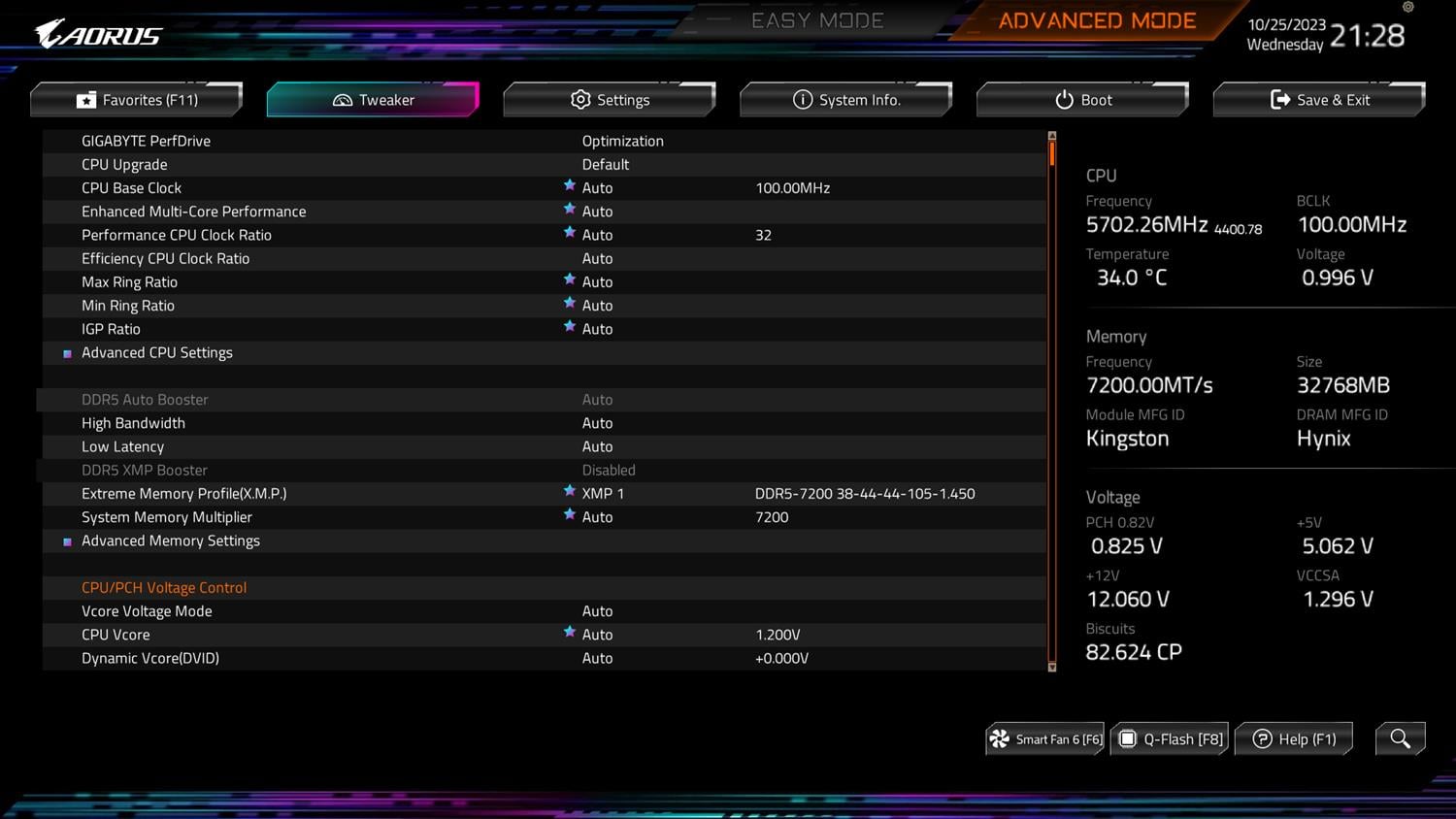Go to Save & Exit

[1319, 100]
